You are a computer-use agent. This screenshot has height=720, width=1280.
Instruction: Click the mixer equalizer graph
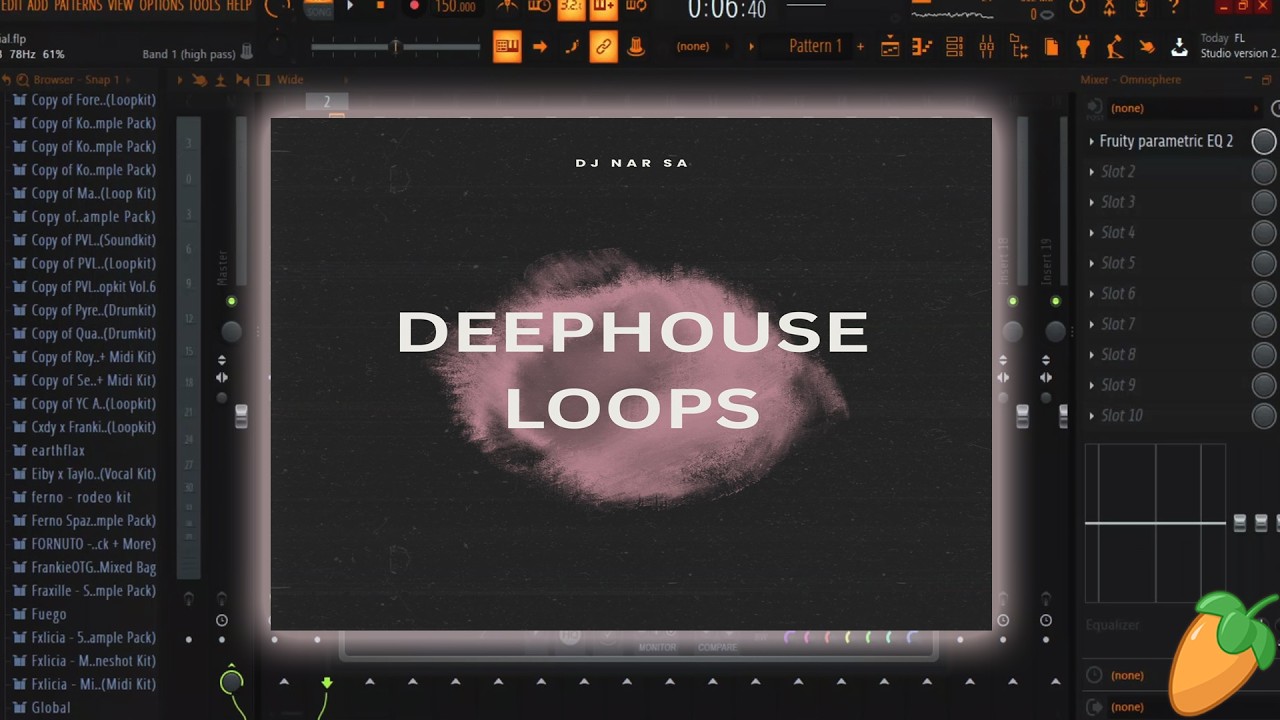click(x=1156, y=523)
